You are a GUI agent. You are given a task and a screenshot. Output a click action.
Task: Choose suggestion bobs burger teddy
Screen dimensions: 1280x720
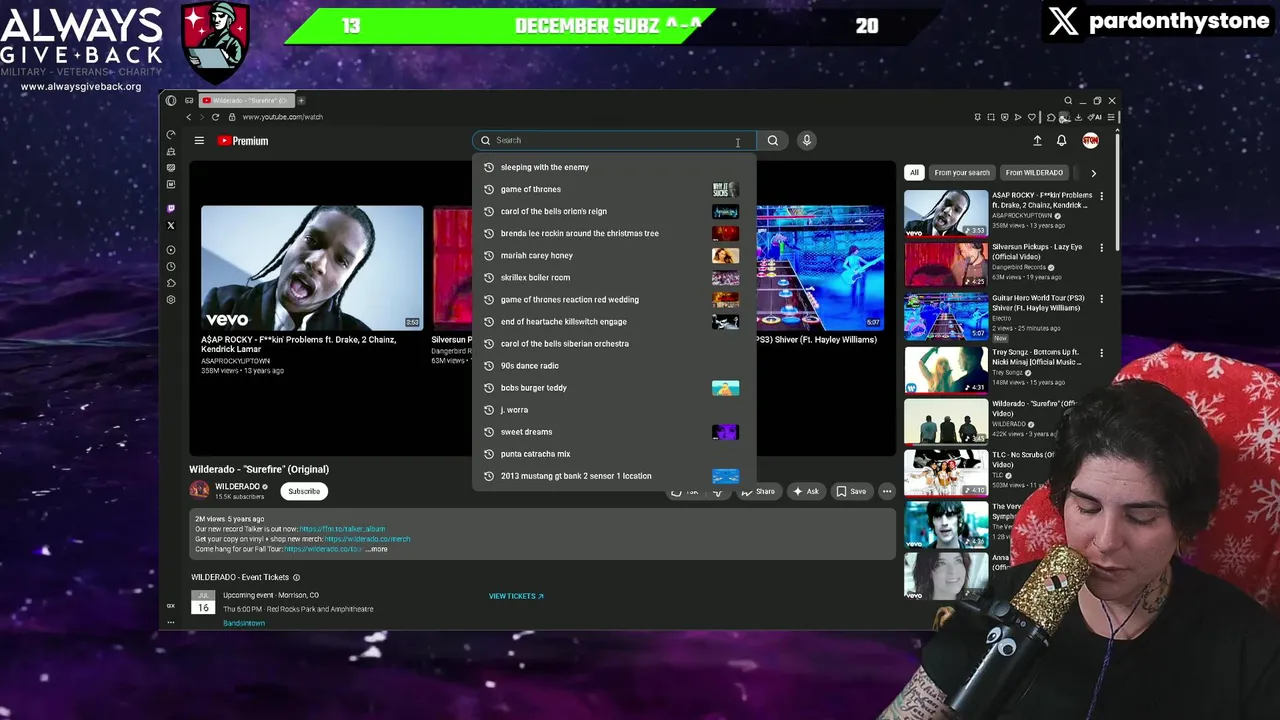614,387
